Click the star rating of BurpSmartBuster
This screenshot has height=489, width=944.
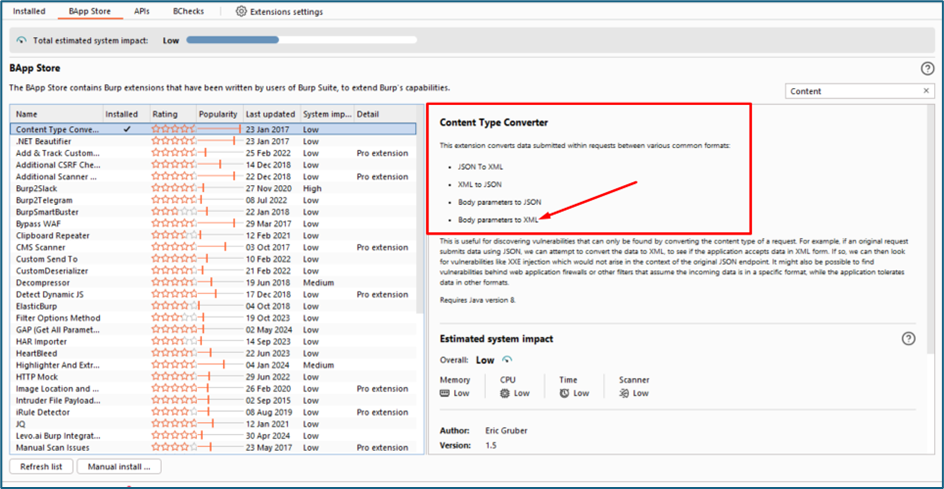pyautogui.click(x=173, y=211)
